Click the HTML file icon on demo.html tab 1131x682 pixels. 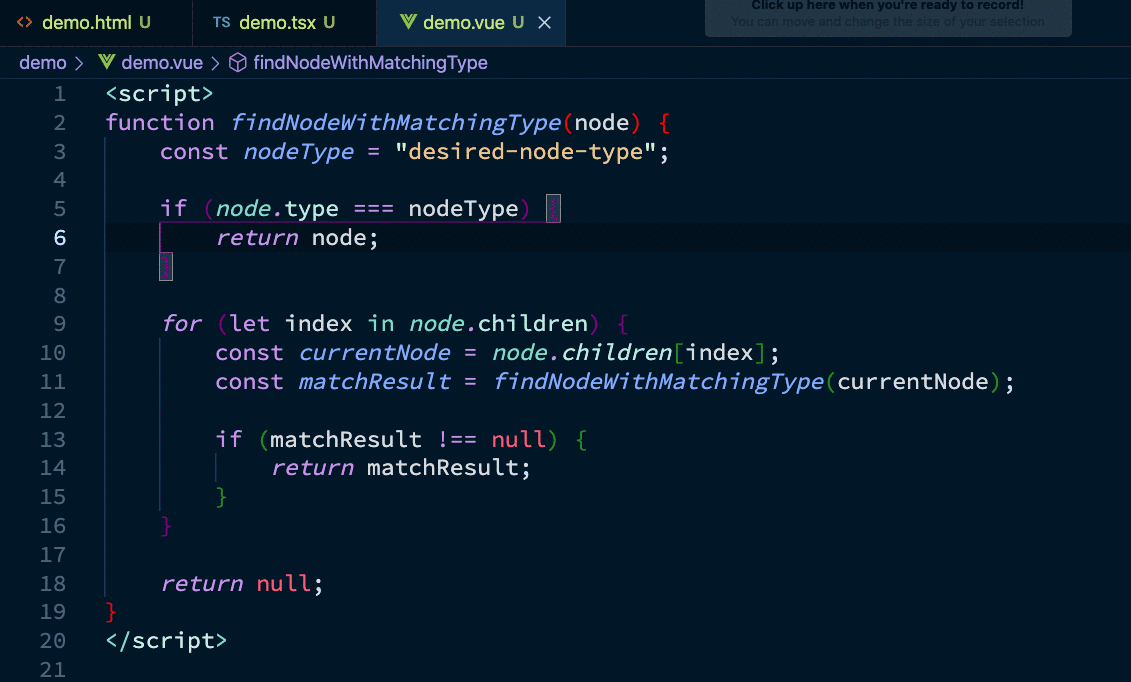tap(25, 22)
